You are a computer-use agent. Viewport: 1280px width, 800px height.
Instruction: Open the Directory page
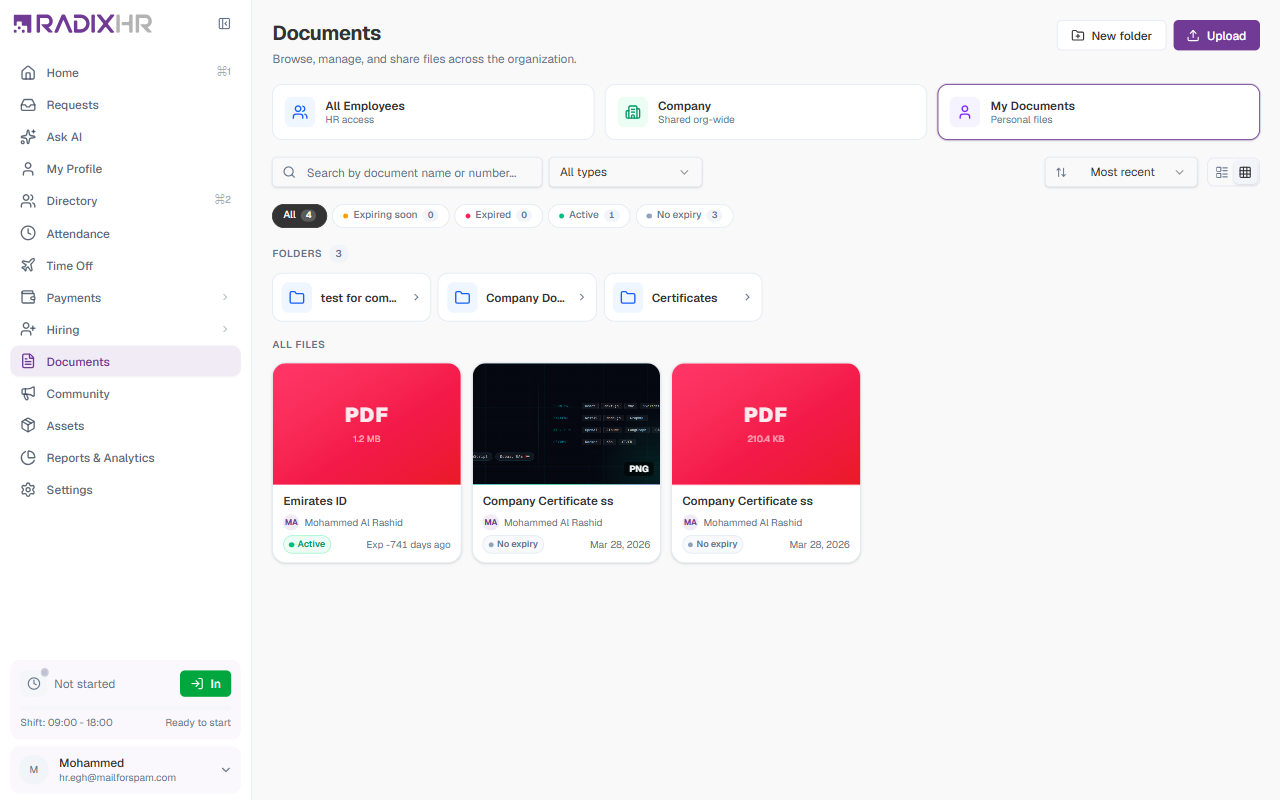tap(125, 200)
